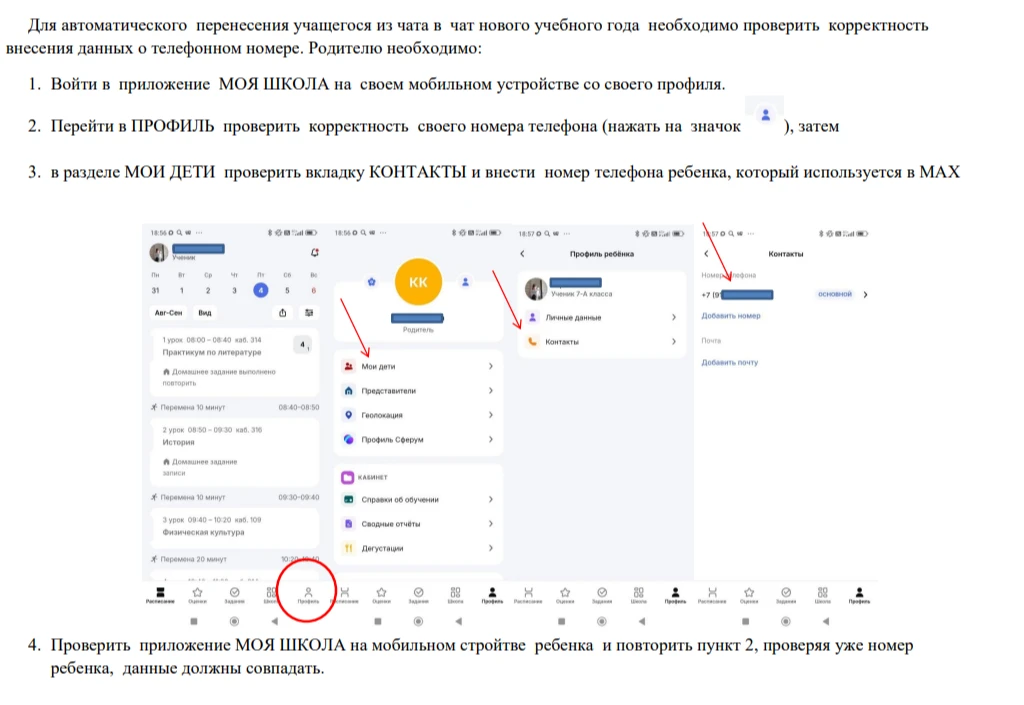This screenshot has width=1024, height=705.
Task: Open the chevron next to основной
Action: click(x=865, y=294)
